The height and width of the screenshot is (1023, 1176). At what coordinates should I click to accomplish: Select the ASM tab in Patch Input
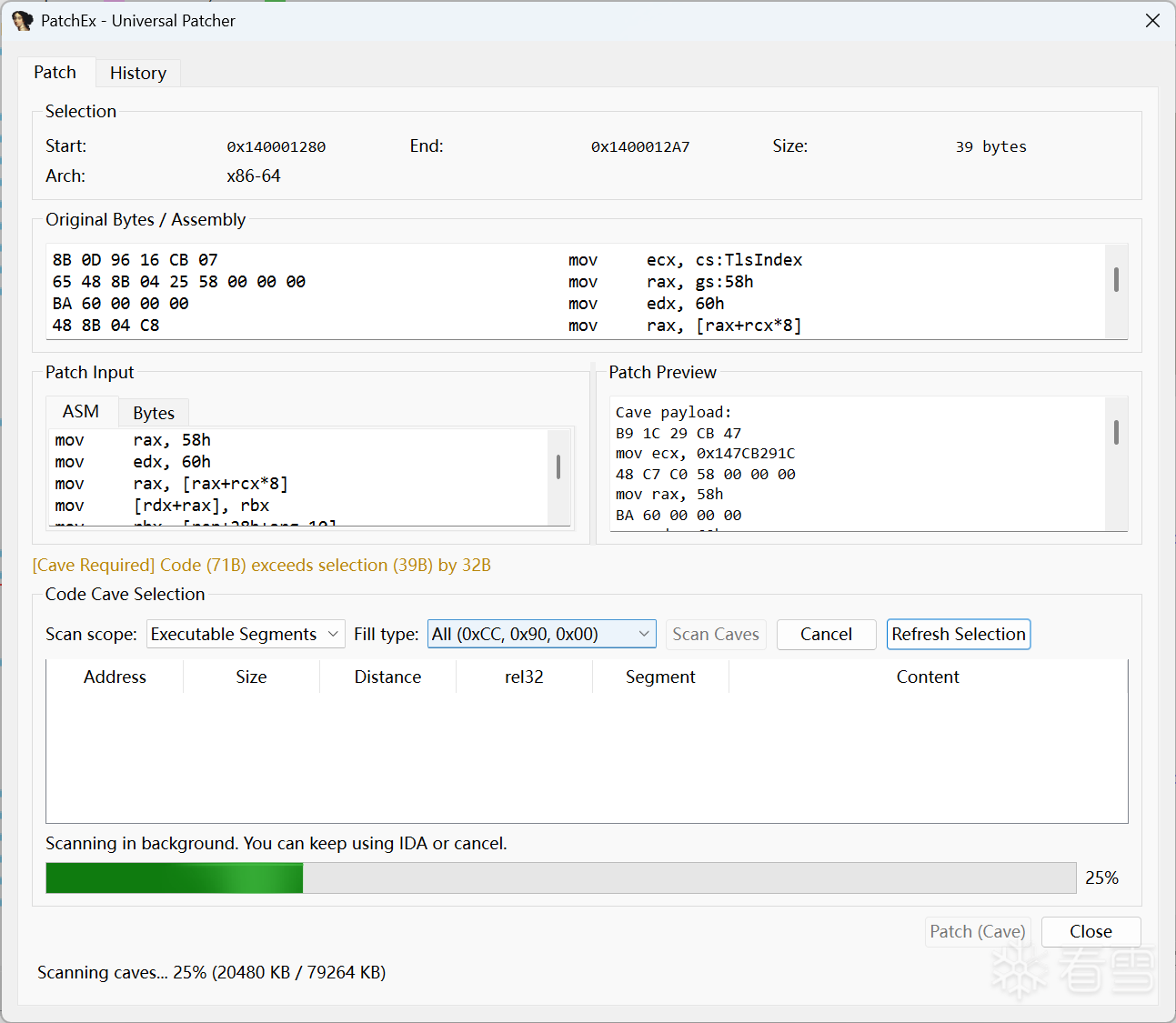point(81,412)
